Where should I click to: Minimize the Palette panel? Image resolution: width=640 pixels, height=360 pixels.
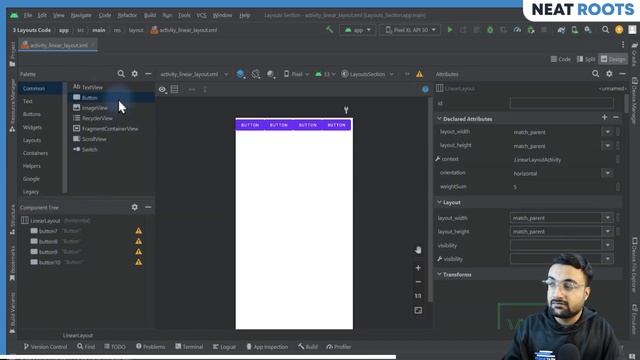coord(148,74)
